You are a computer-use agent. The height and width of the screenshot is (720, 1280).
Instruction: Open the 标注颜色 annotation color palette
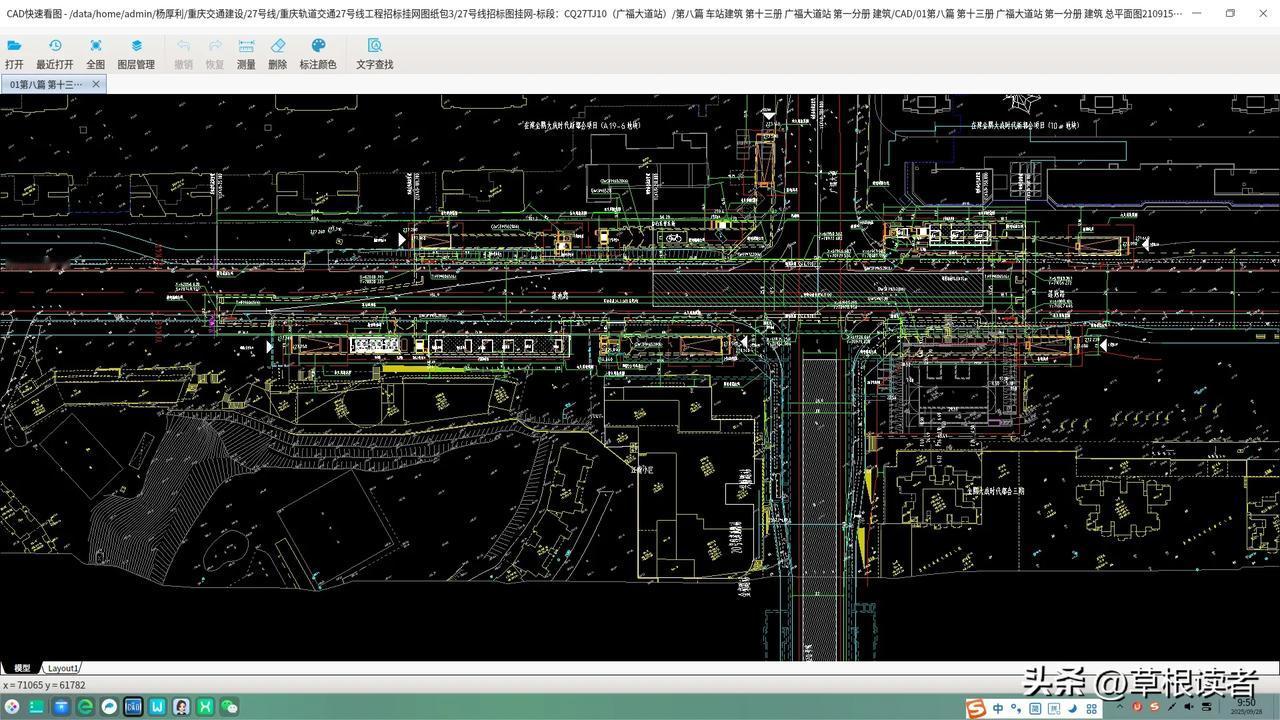[318, 46]
